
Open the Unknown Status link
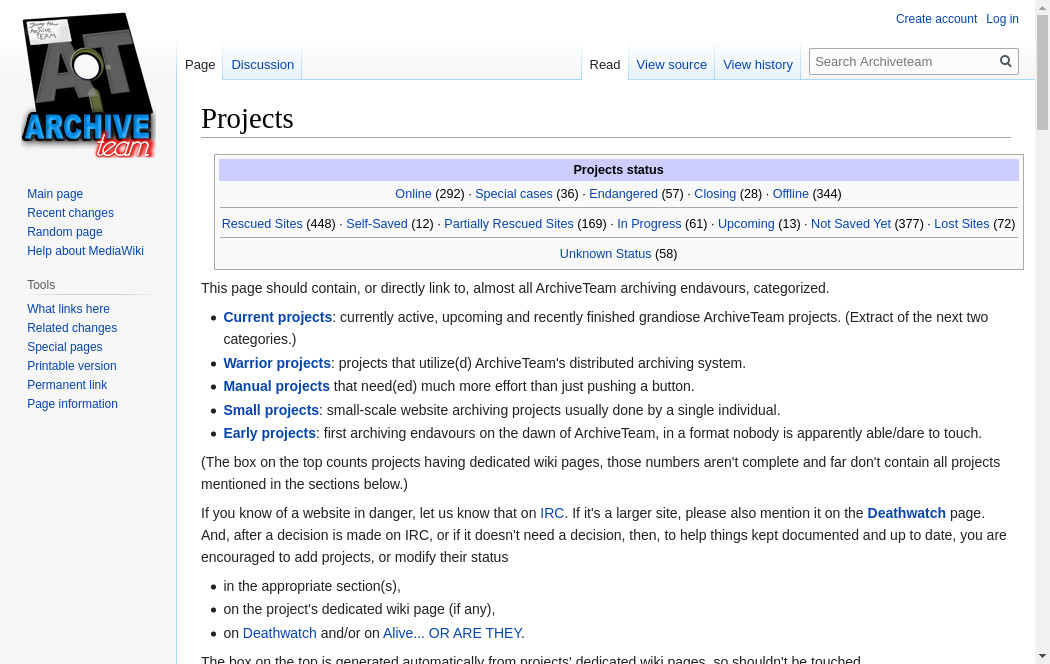(x=605, y=254)
